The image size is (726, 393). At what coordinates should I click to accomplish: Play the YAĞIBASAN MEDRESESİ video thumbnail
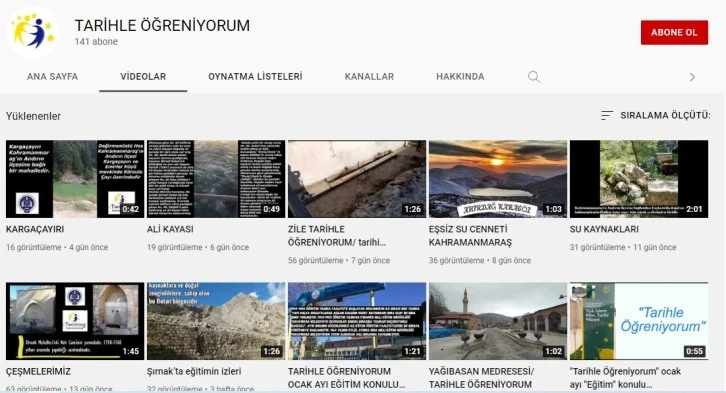498,321
